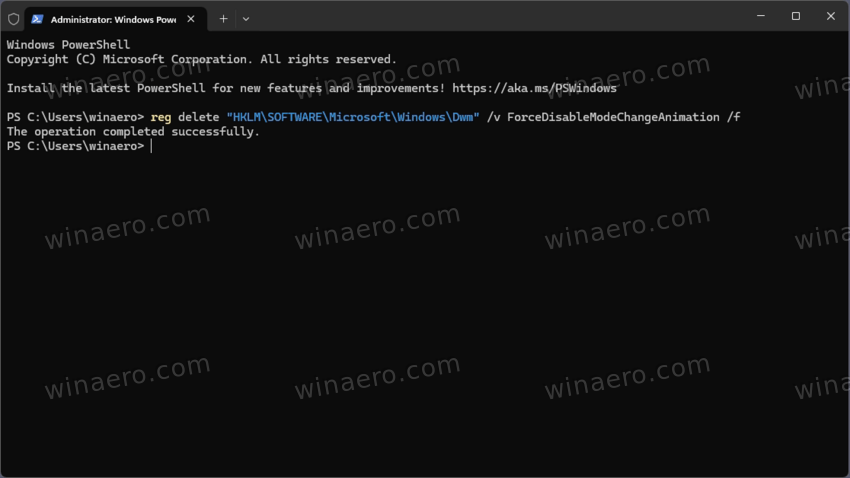This screenshot has width=850, height=478.
Task: Click the 'delete' word in command
Action: pos(198,118)
